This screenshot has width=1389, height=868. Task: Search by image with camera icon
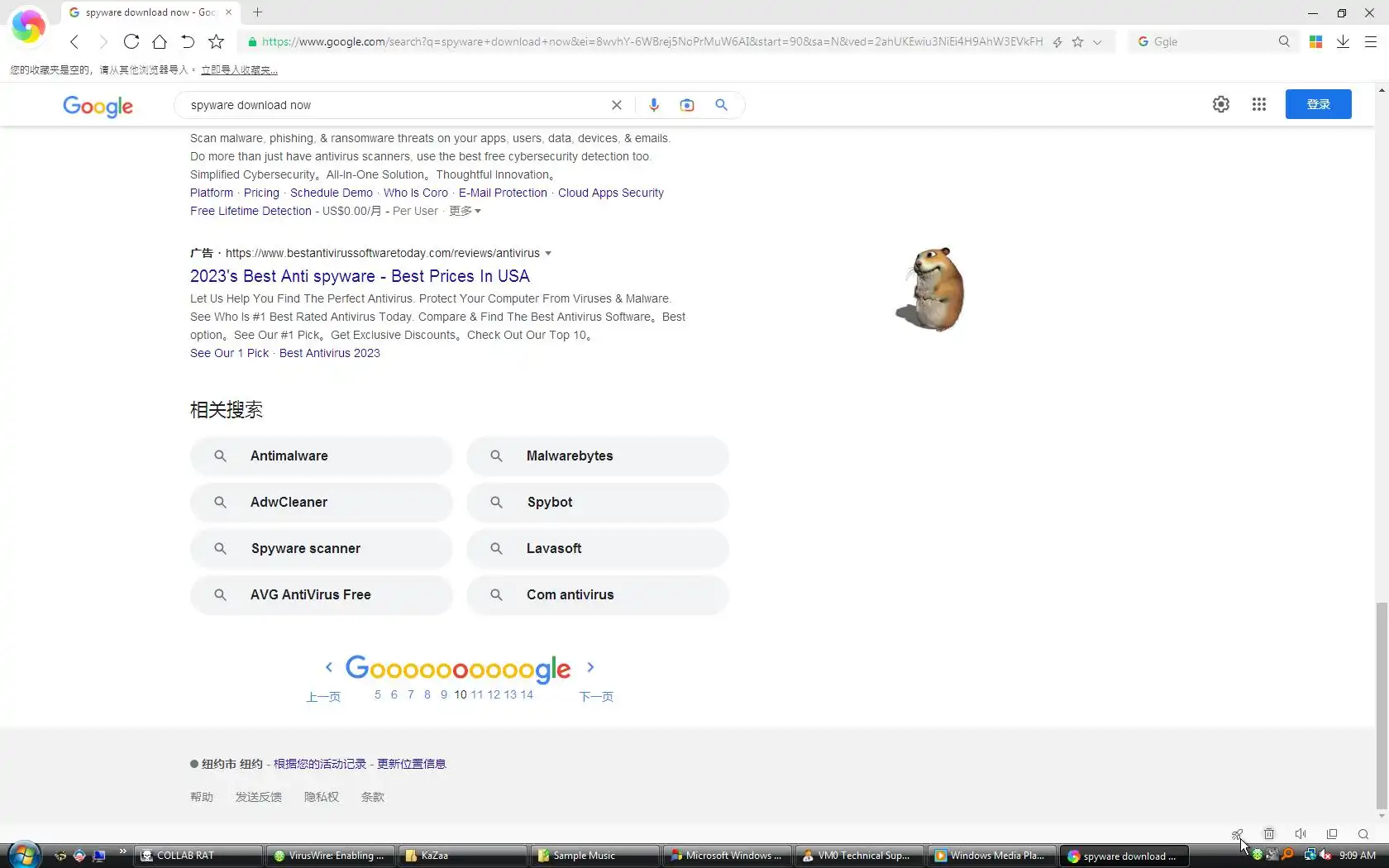pos(687,105)
